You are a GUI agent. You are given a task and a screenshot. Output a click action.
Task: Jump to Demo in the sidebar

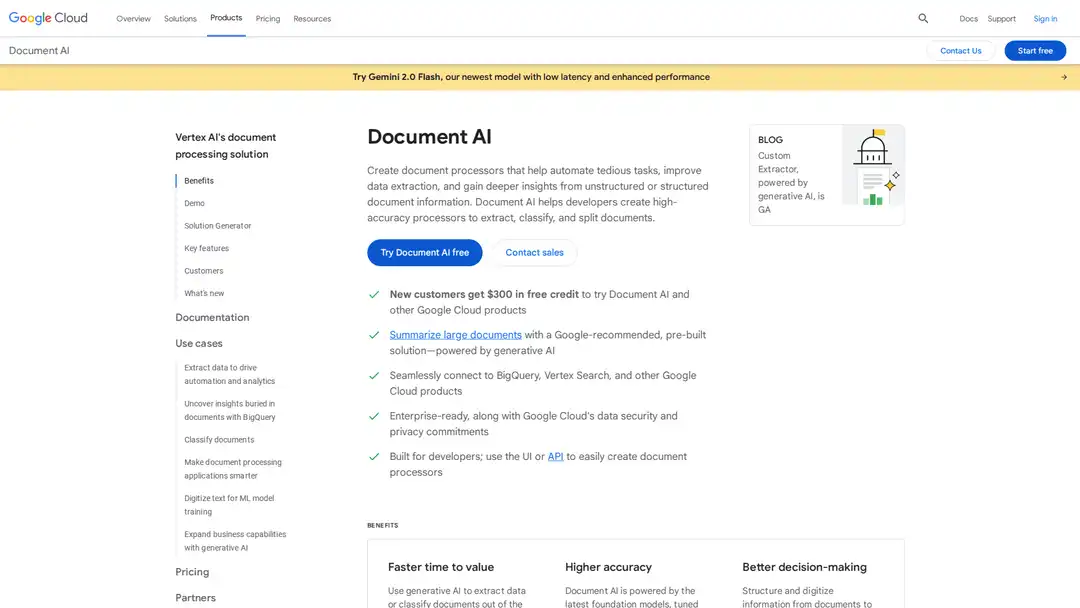(x=194, y=203)
